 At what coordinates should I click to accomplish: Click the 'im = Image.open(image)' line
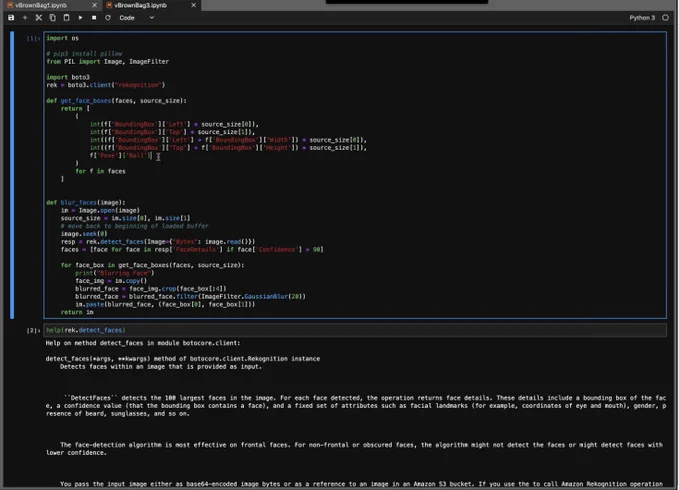100,210
